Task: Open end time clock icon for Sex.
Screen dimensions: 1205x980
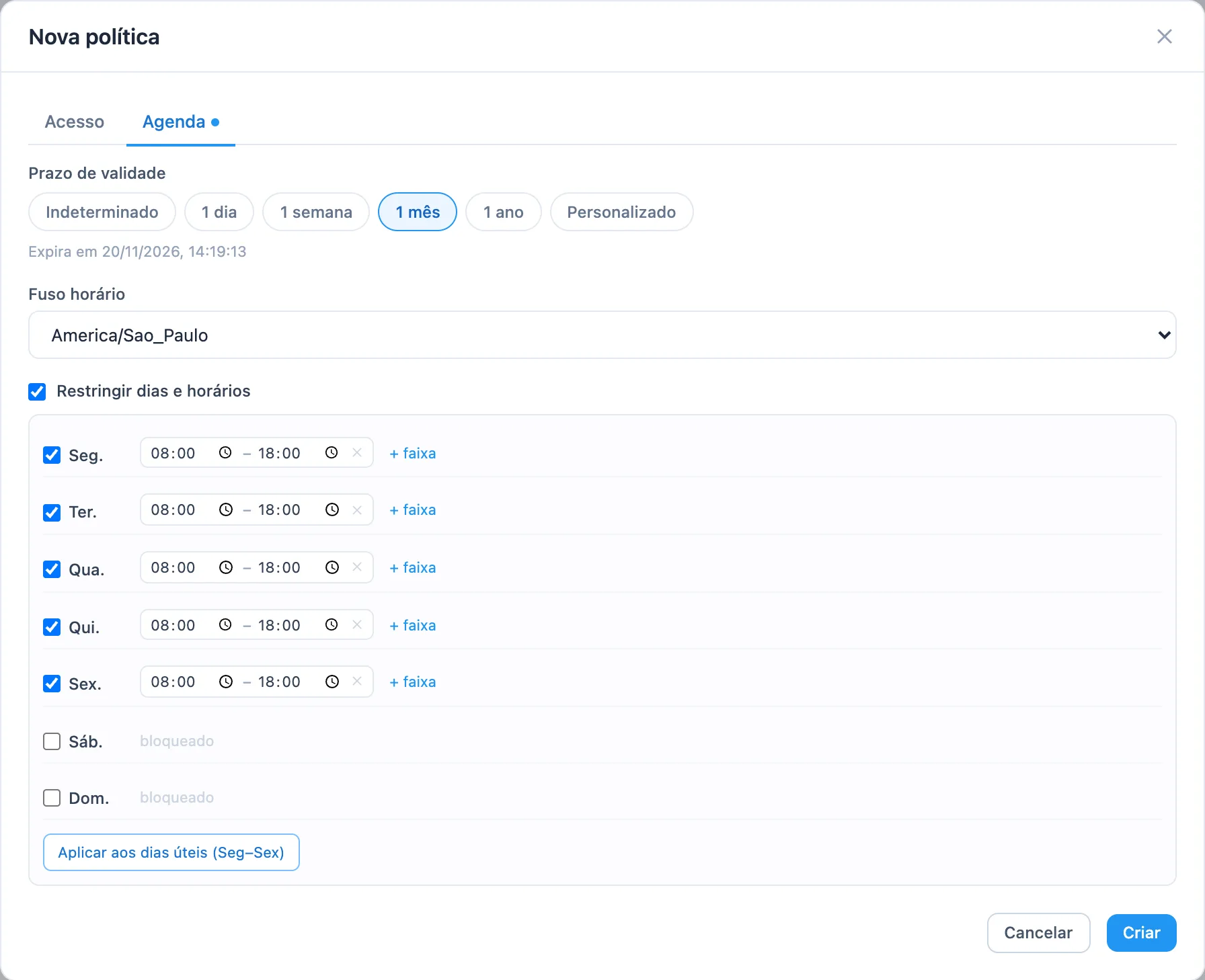Action: 332,682
